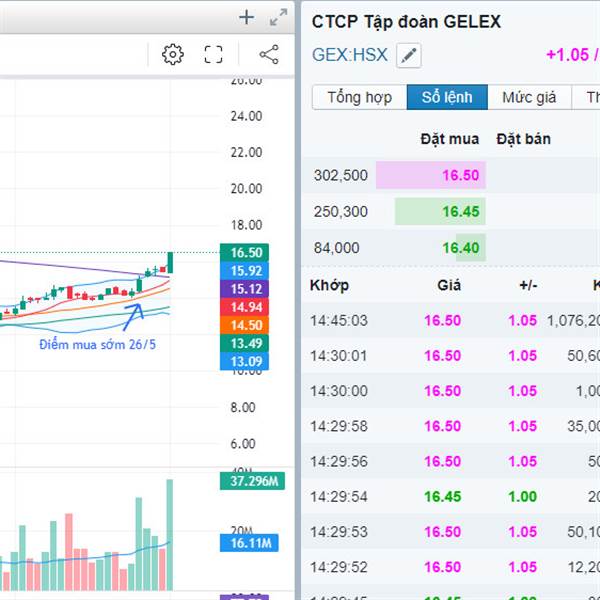The width and height of the screenshot is (600, 600).
Task: Click the 16.11M volume average label
Action: [249, 543]
